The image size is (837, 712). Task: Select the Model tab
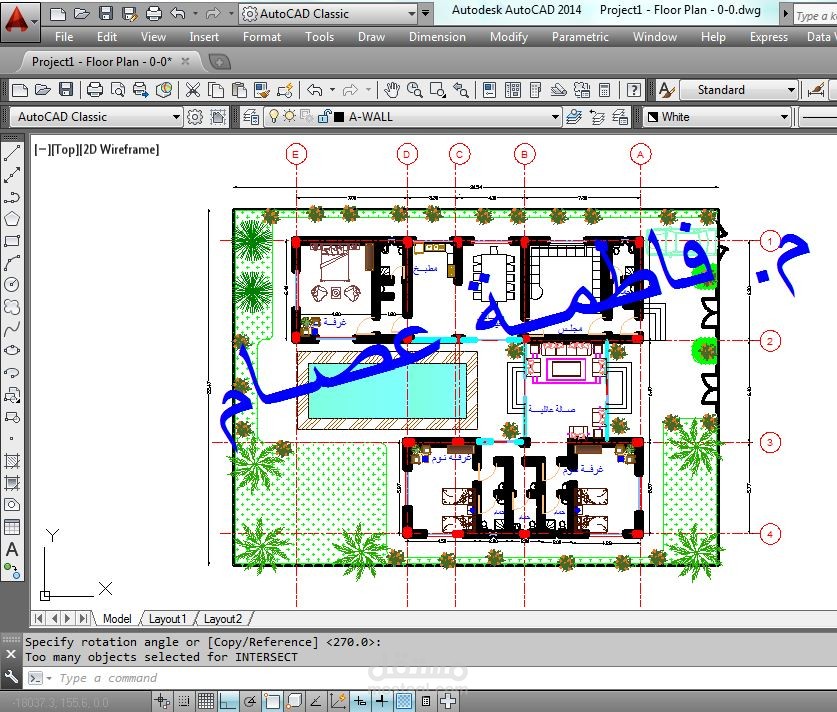pos(117,619)
